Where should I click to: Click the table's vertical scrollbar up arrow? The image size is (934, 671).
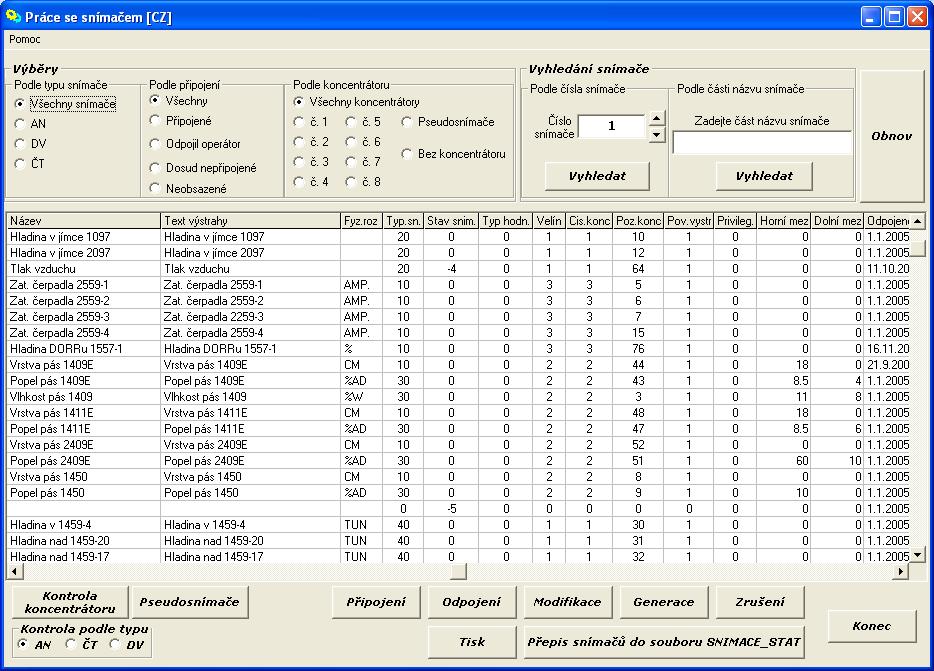click(x=917, y=221)
